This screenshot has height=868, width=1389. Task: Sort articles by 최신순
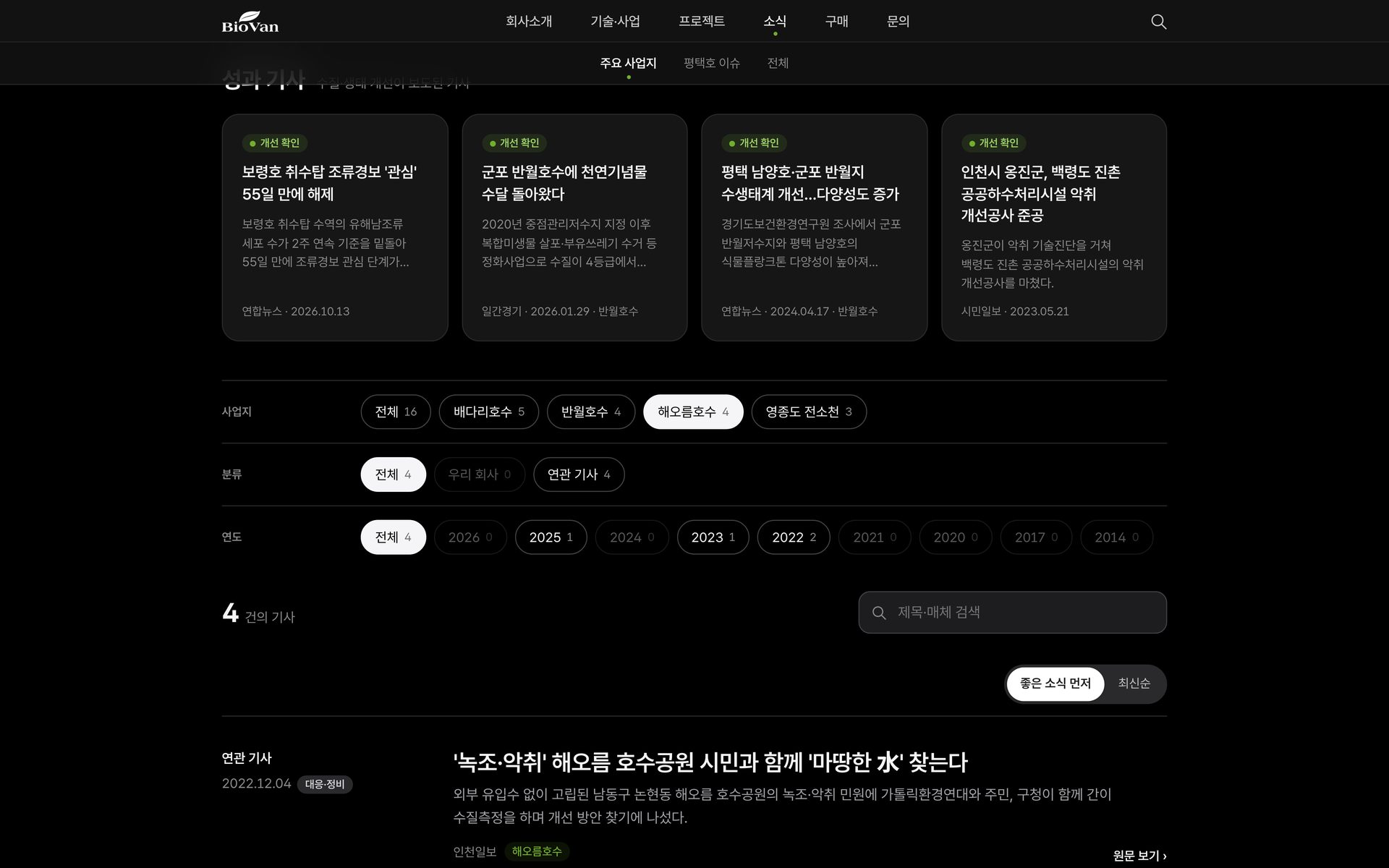[x=1134, y=684]
